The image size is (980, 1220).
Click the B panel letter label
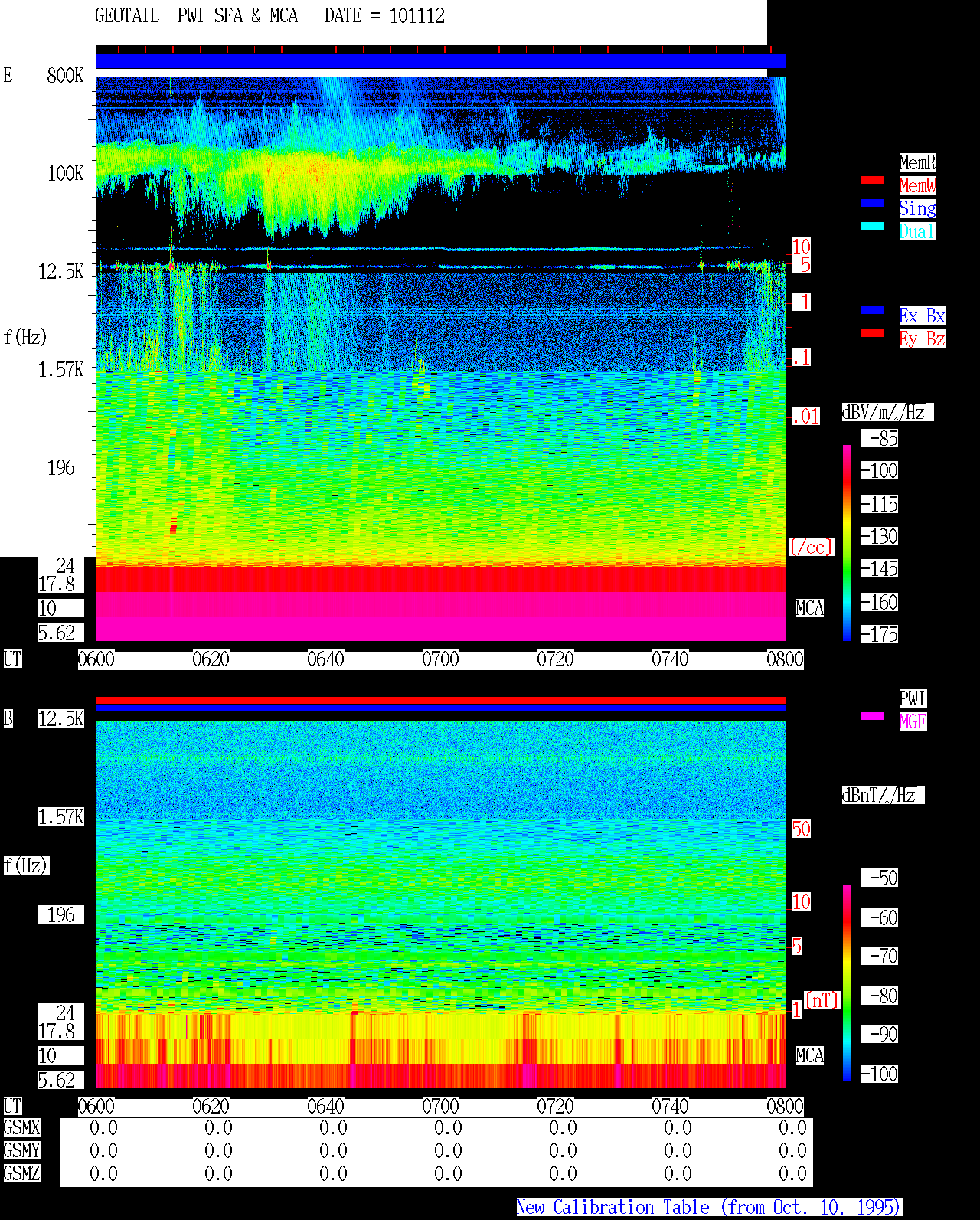(8, 719)
